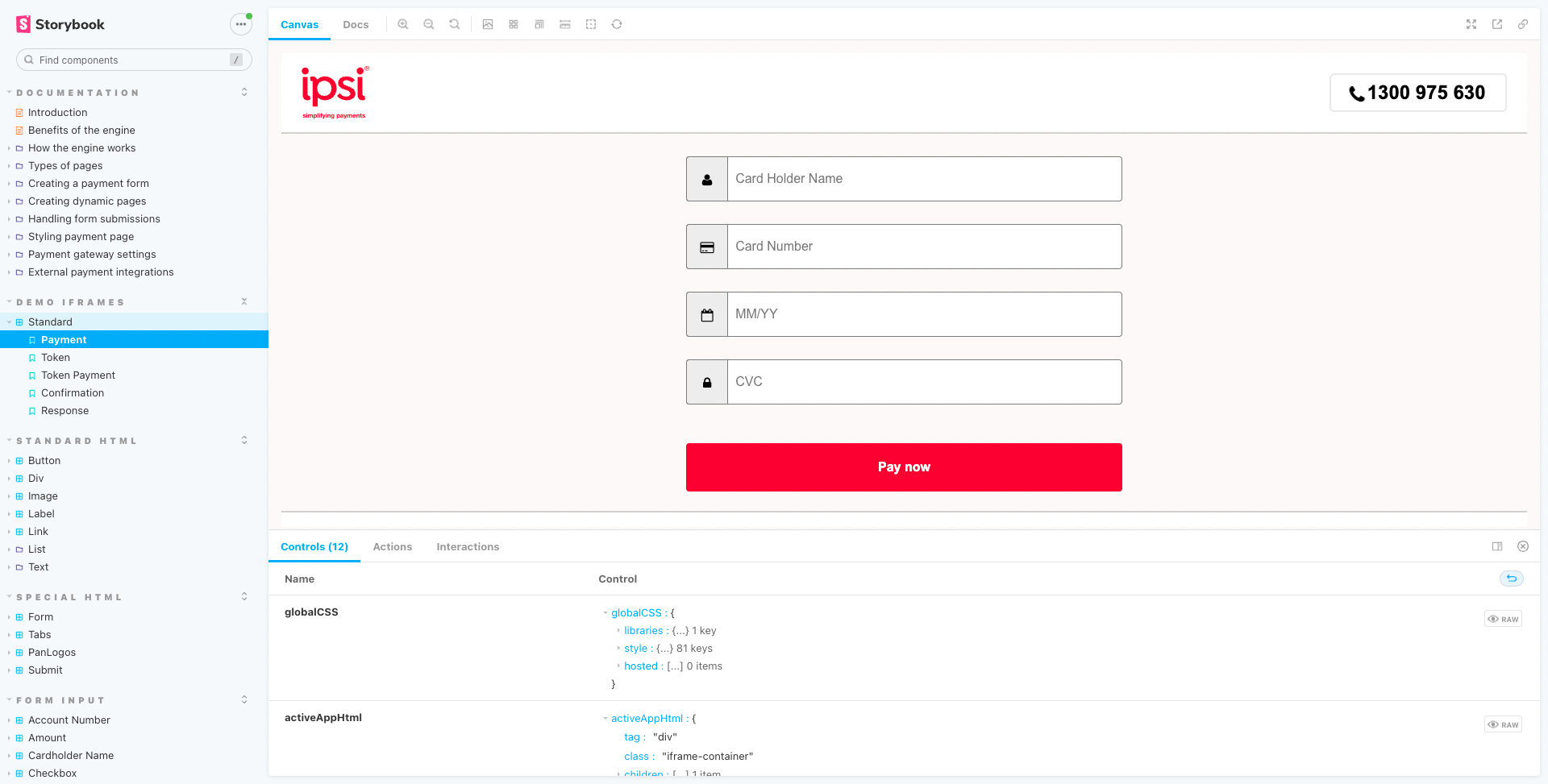Open the Token story

coord(56,358)
